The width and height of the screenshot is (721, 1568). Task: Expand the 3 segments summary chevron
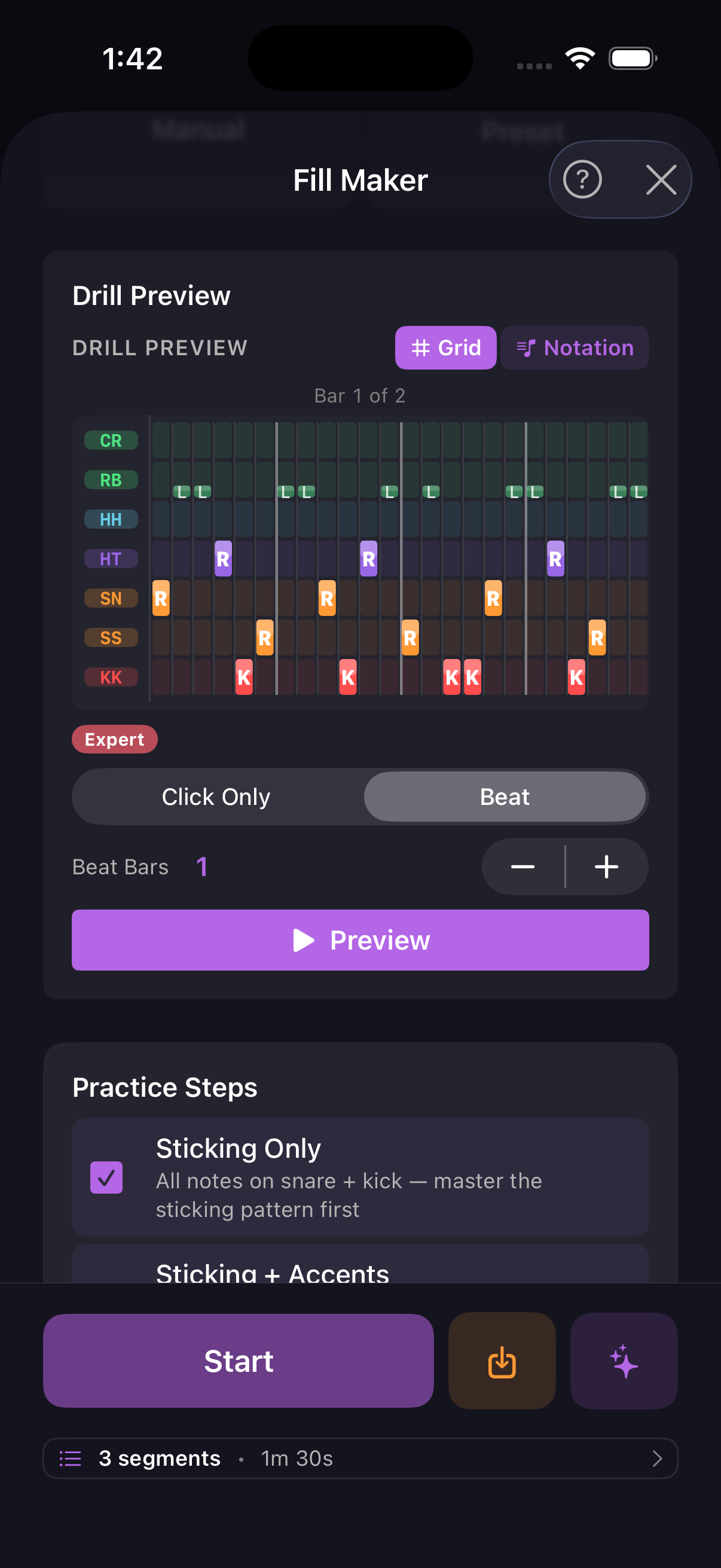click(x=656, y=1458)
